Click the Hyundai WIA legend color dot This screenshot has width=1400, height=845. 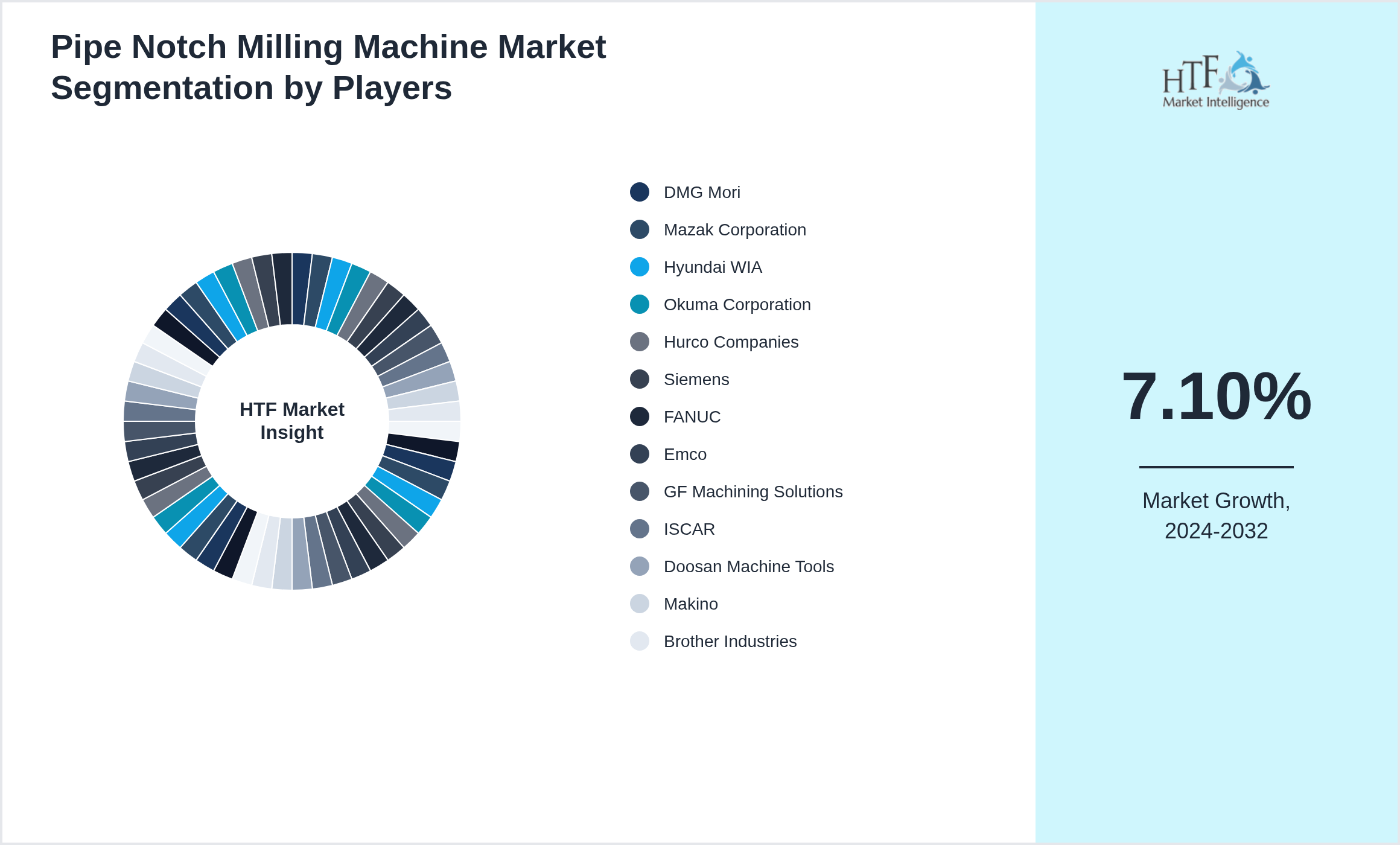640,267
